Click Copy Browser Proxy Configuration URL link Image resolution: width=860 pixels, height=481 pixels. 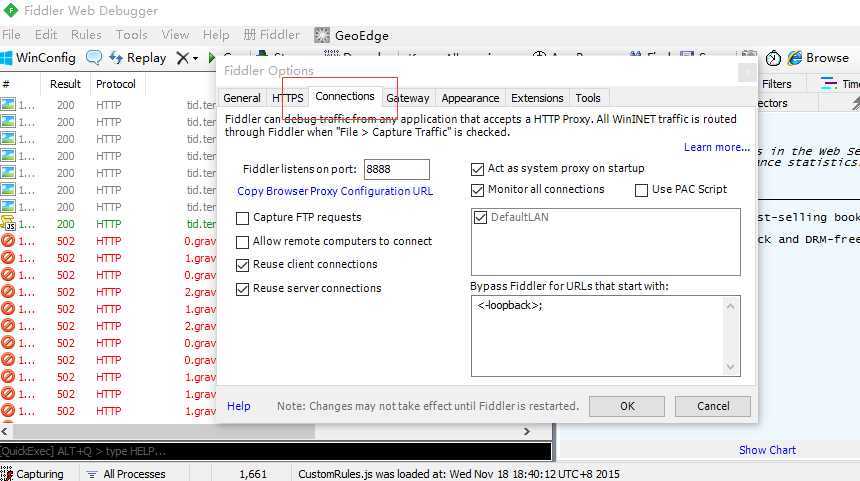[x=335, y=191]
